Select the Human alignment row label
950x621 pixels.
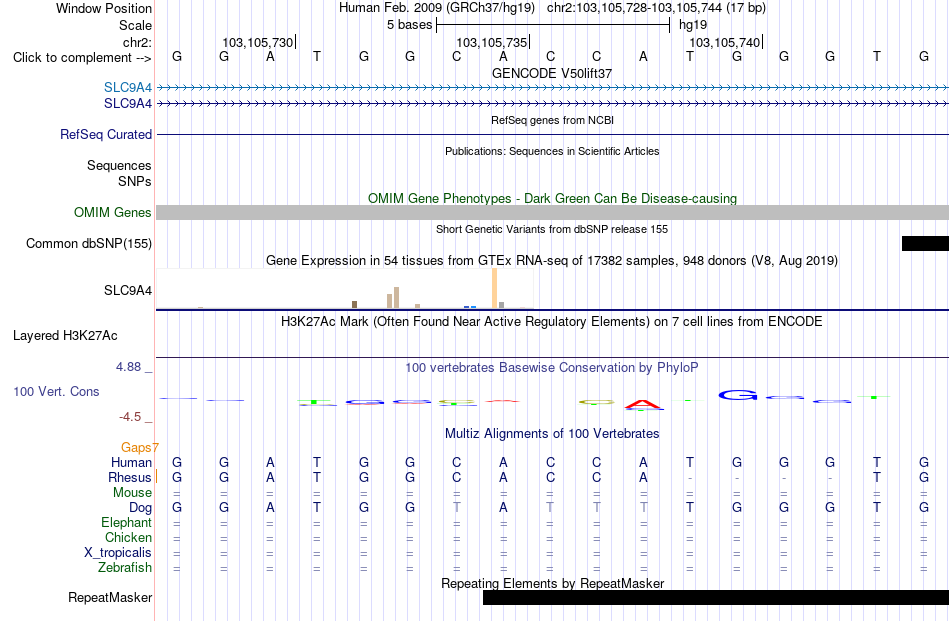tap(131, 463)
